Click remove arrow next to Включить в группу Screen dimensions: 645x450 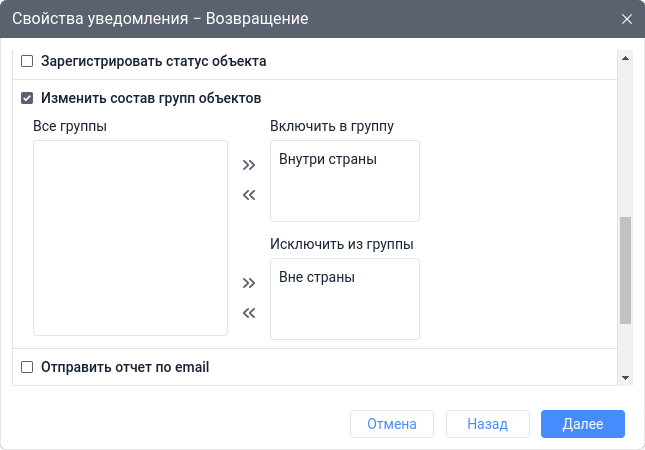coord(249,195)
